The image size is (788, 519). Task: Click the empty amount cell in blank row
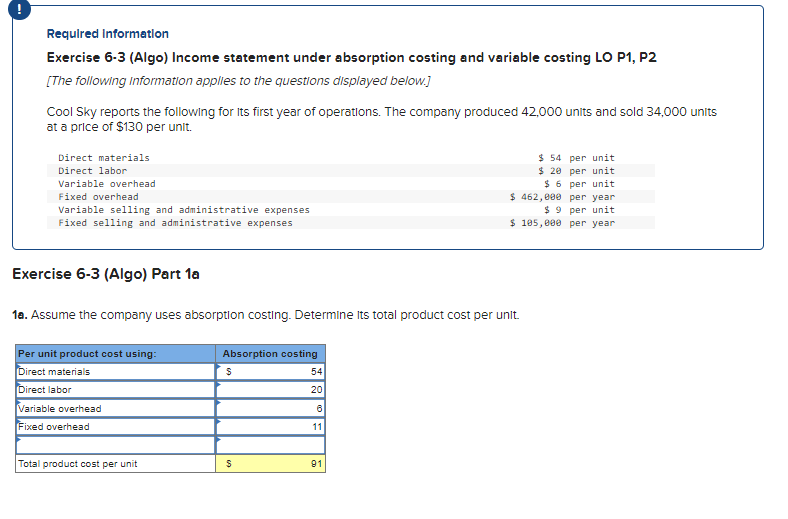(271, 445)
